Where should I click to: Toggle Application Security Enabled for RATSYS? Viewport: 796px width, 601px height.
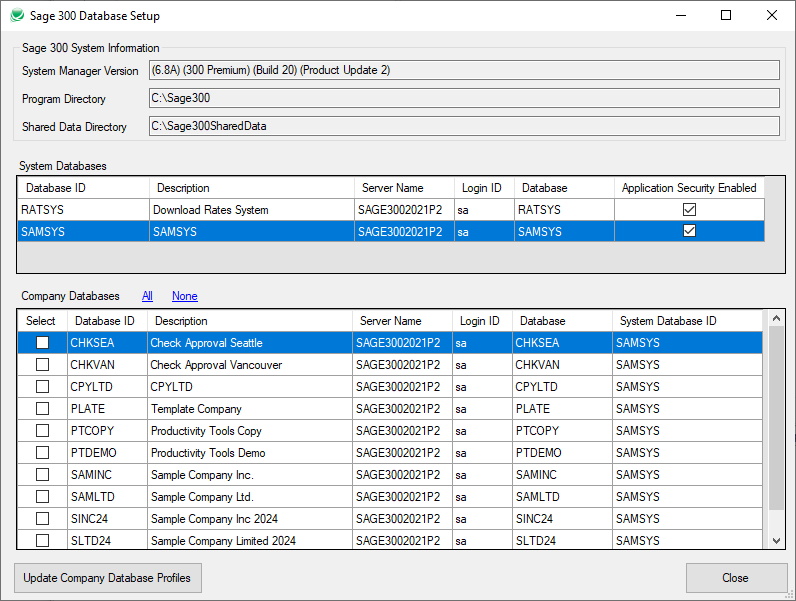[689, 209]
